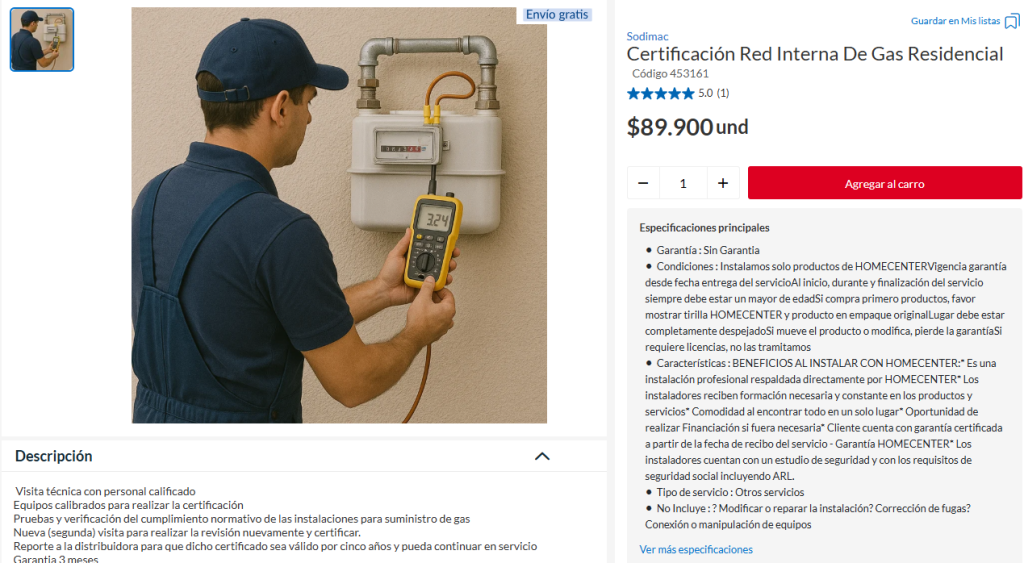
Task: Decrease quantity with the minus icon
Action: point(643,183)
